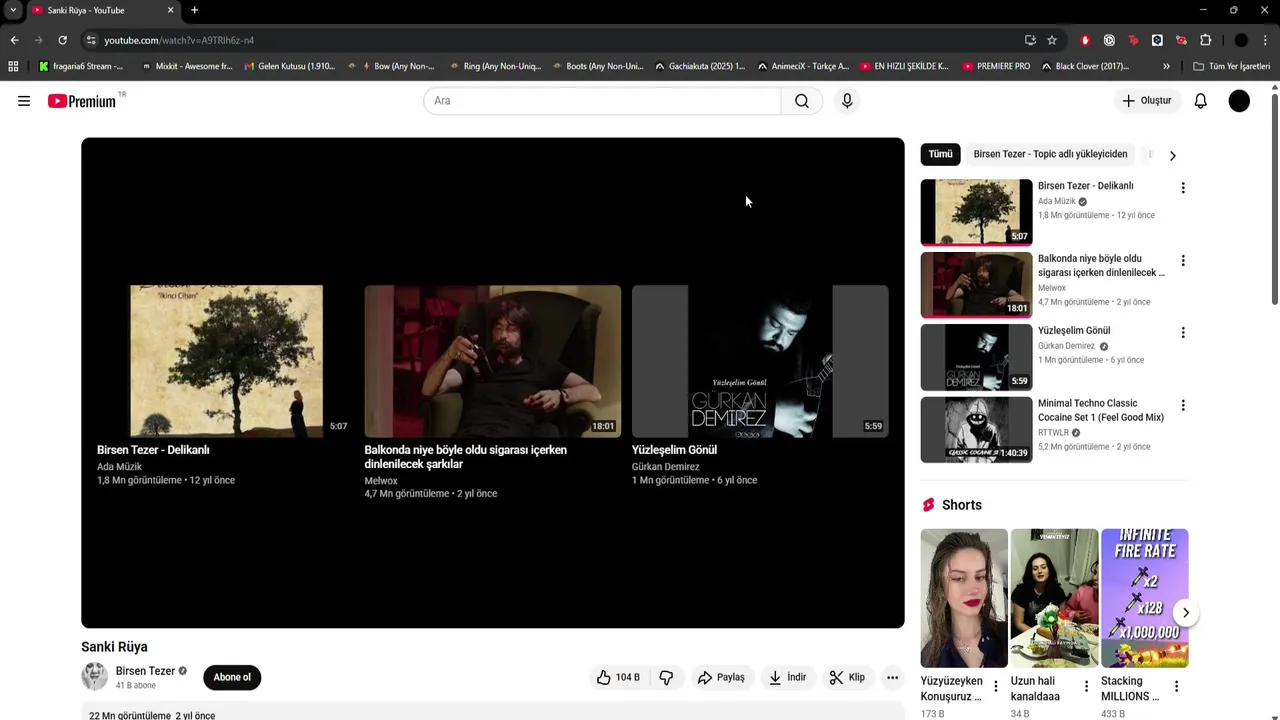Open new browser tab with plus
This screenshot has height=720, width=1280.
point(194,10)
